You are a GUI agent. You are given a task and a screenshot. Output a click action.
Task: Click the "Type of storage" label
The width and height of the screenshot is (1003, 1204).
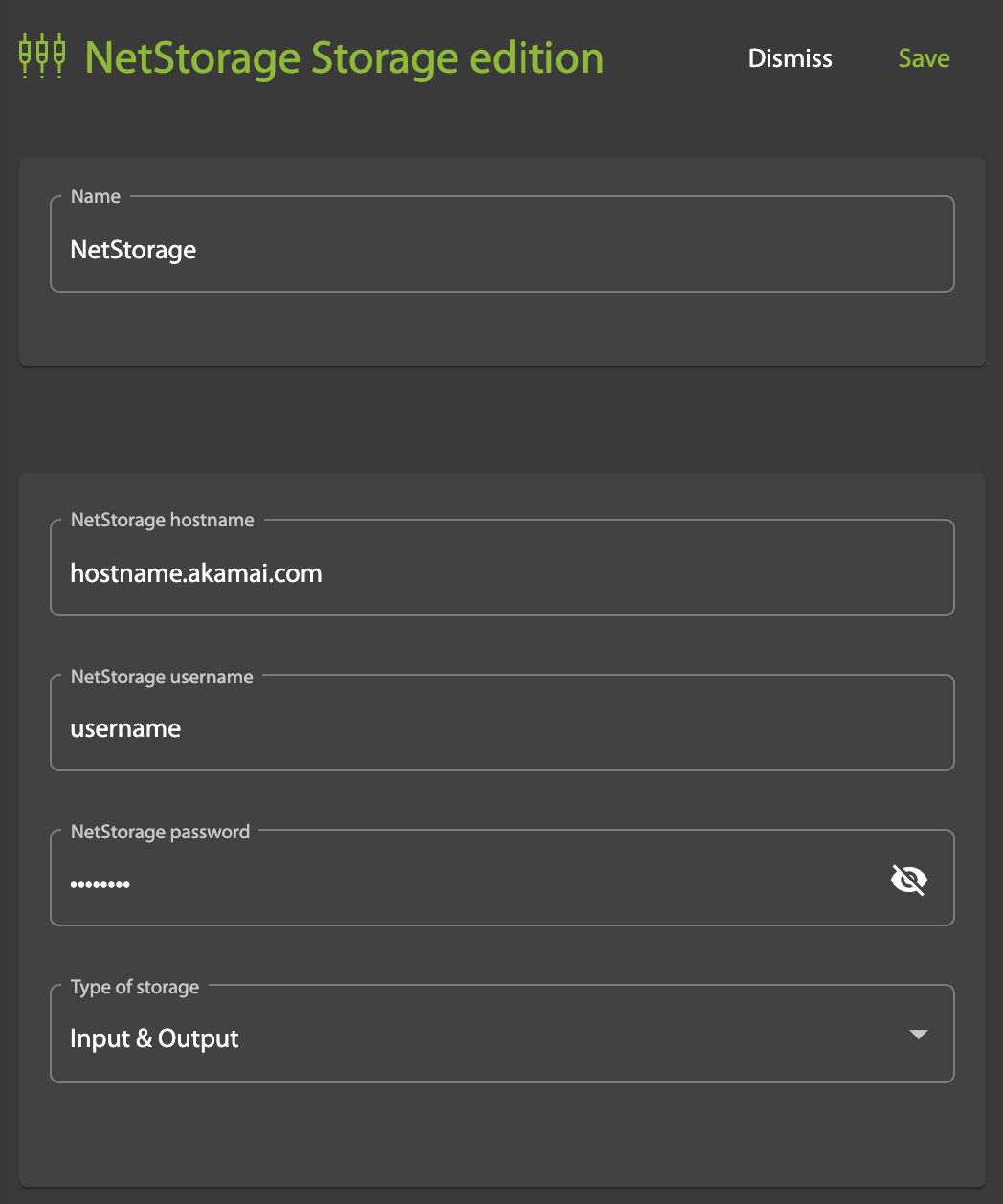tap(135, 987)
